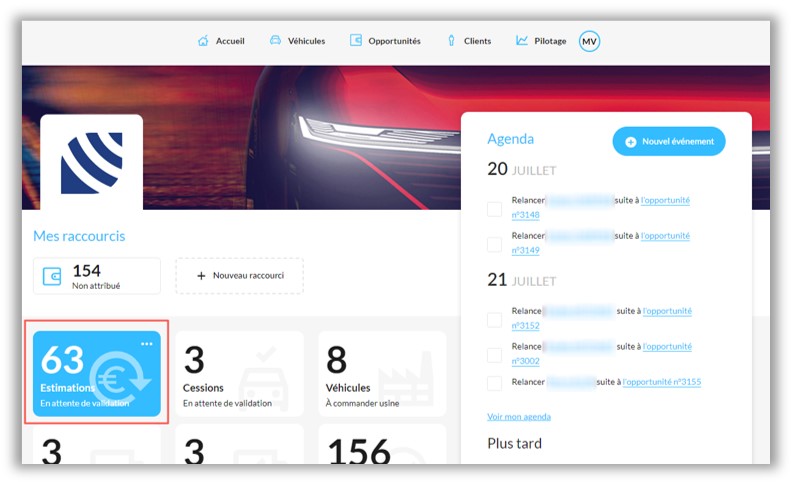Add a Nouveau raccourci shortcut
This screenshot has width=791, height=482.
coord(240,276)
